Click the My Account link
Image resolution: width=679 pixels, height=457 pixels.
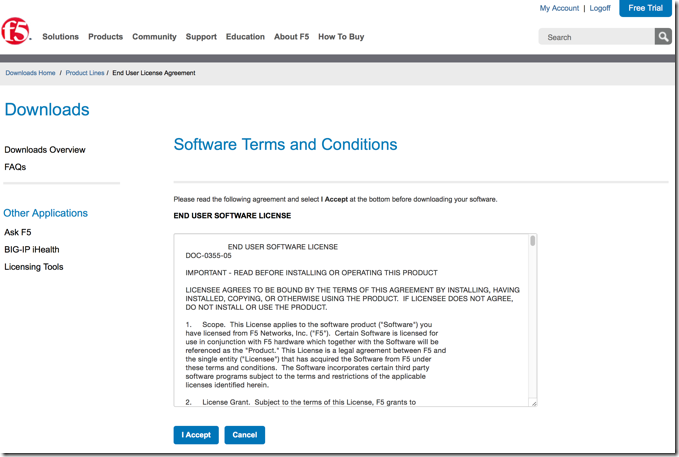[559, 8]
